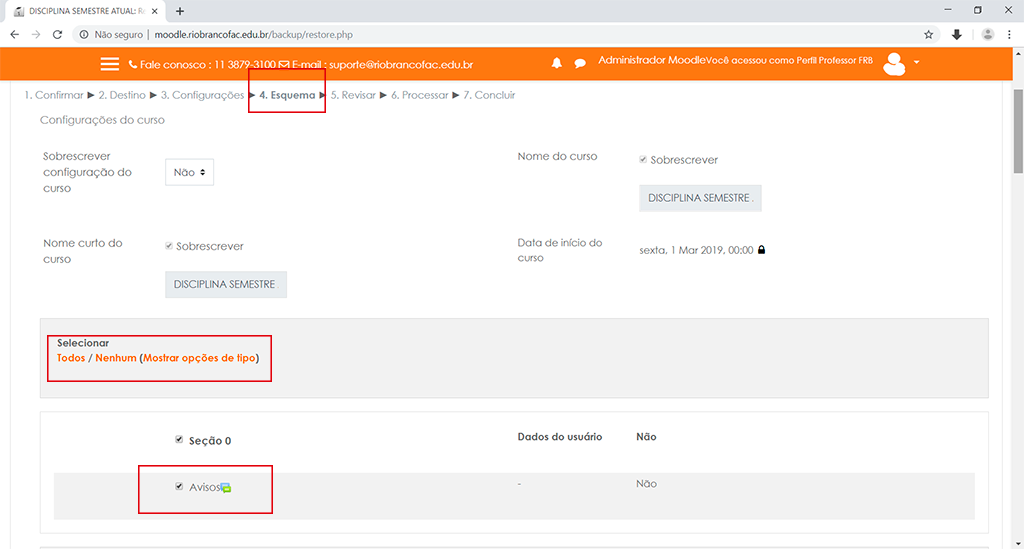The image size is (1024, 549).
Task: Uncheck the Avisos activity checkbox
Action: coord(179,487)
